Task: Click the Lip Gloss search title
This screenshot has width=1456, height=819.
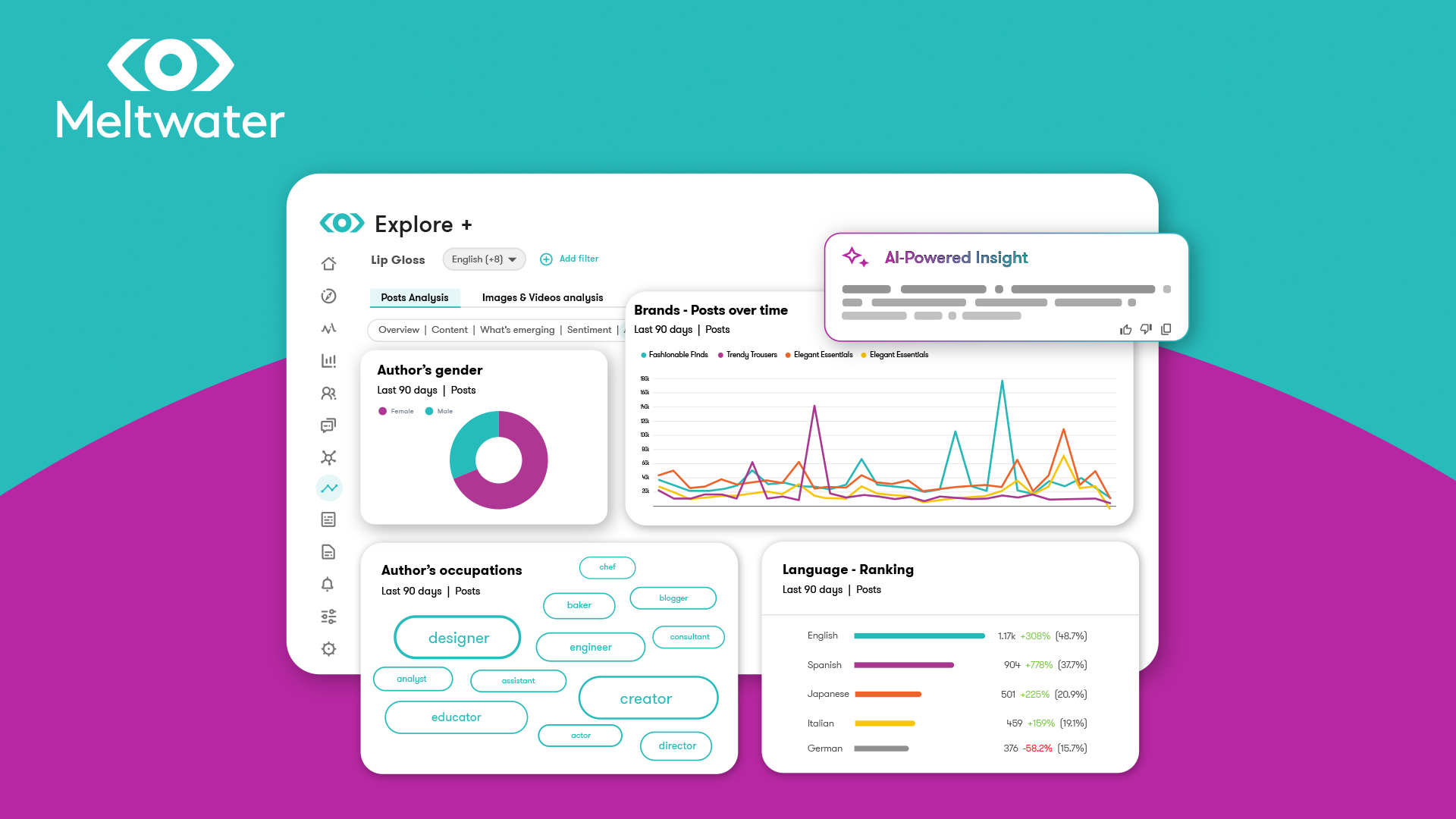Action: [398, 260]
